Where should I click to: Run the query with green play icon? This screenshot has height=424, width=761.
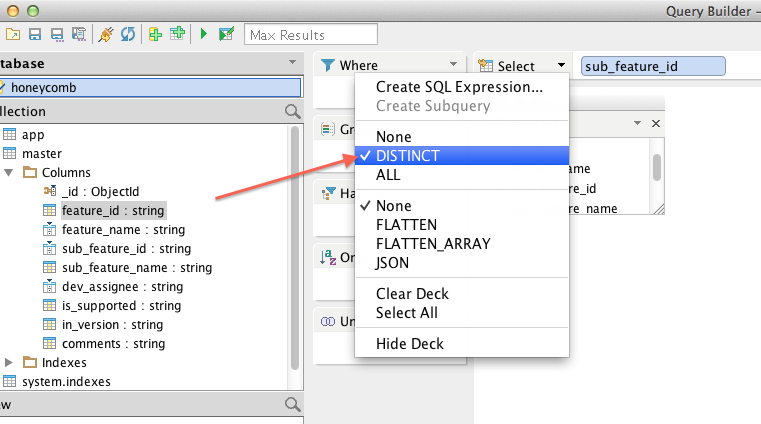point(203,35)
